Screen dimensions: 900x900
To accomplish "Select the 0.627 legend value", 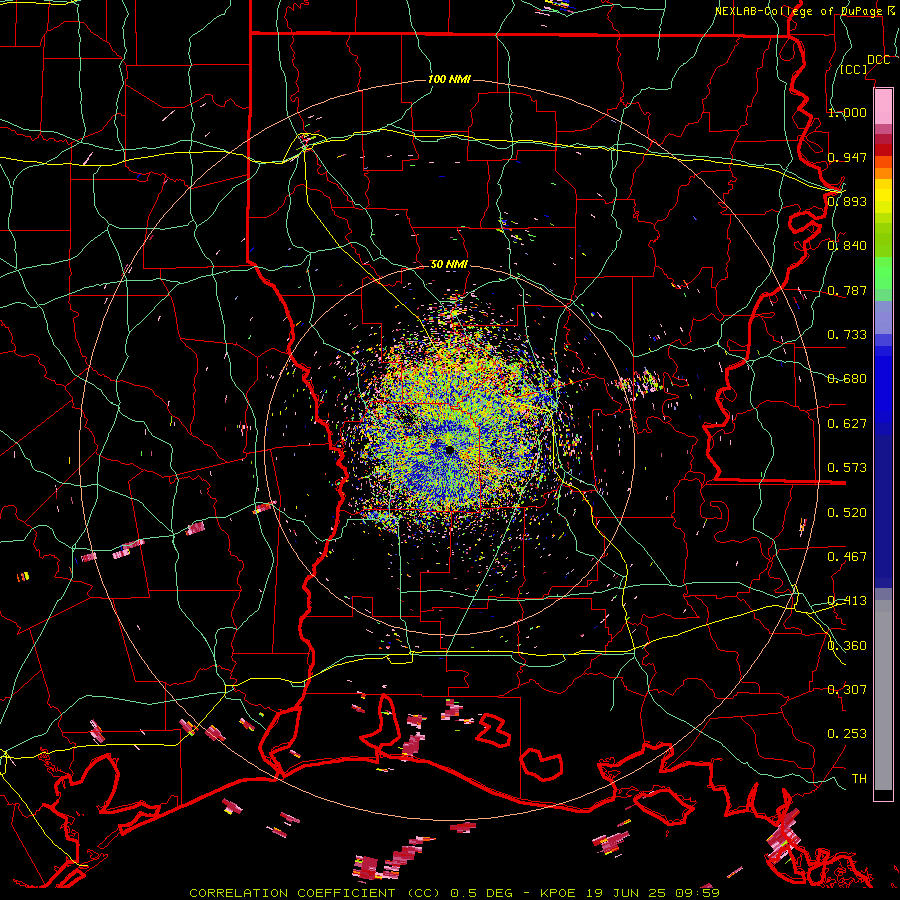I will click(x=847, y=424).
